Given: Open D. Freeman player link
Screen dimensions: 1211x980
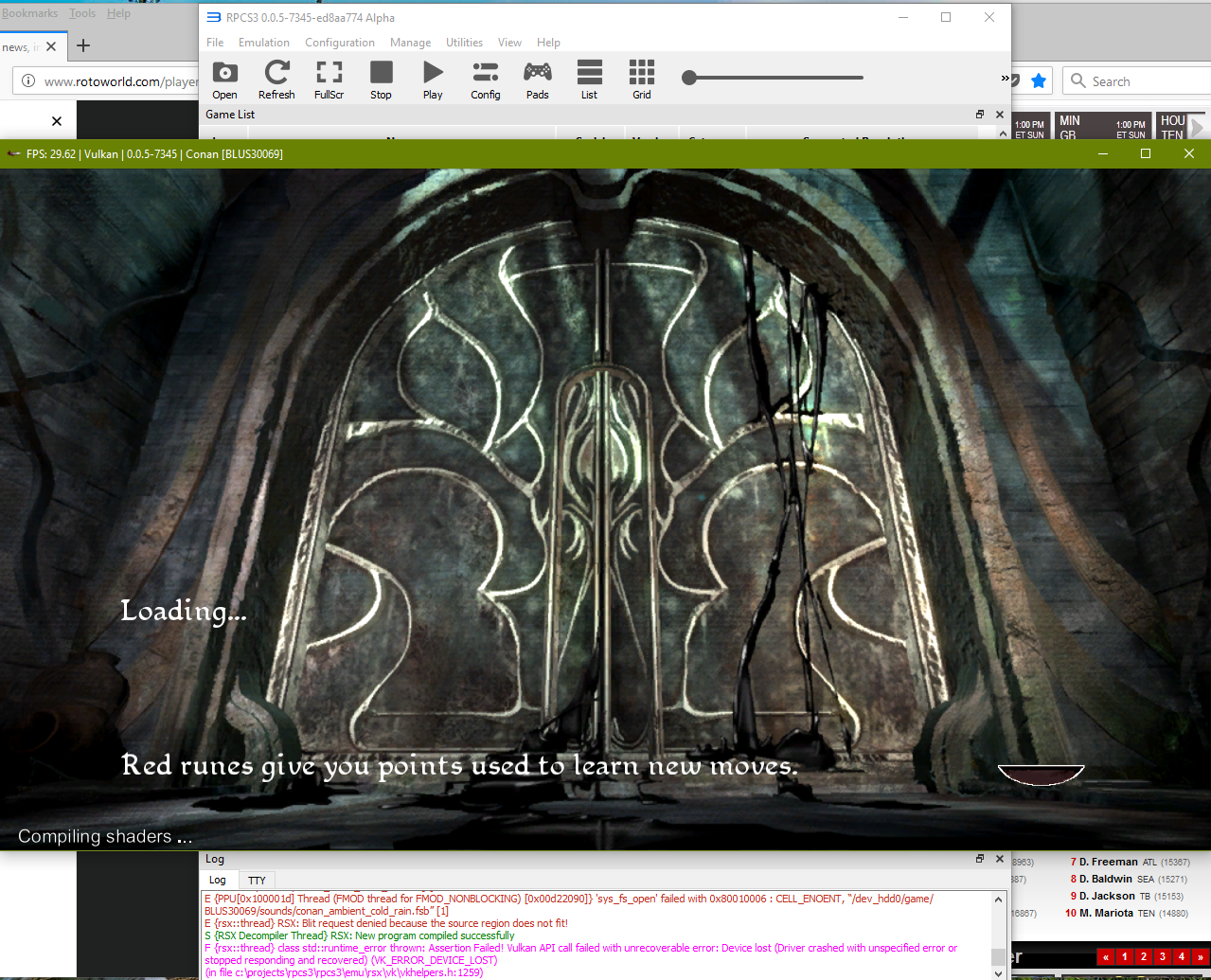Looking at the screenshot, I should [x=1108, y=862].
